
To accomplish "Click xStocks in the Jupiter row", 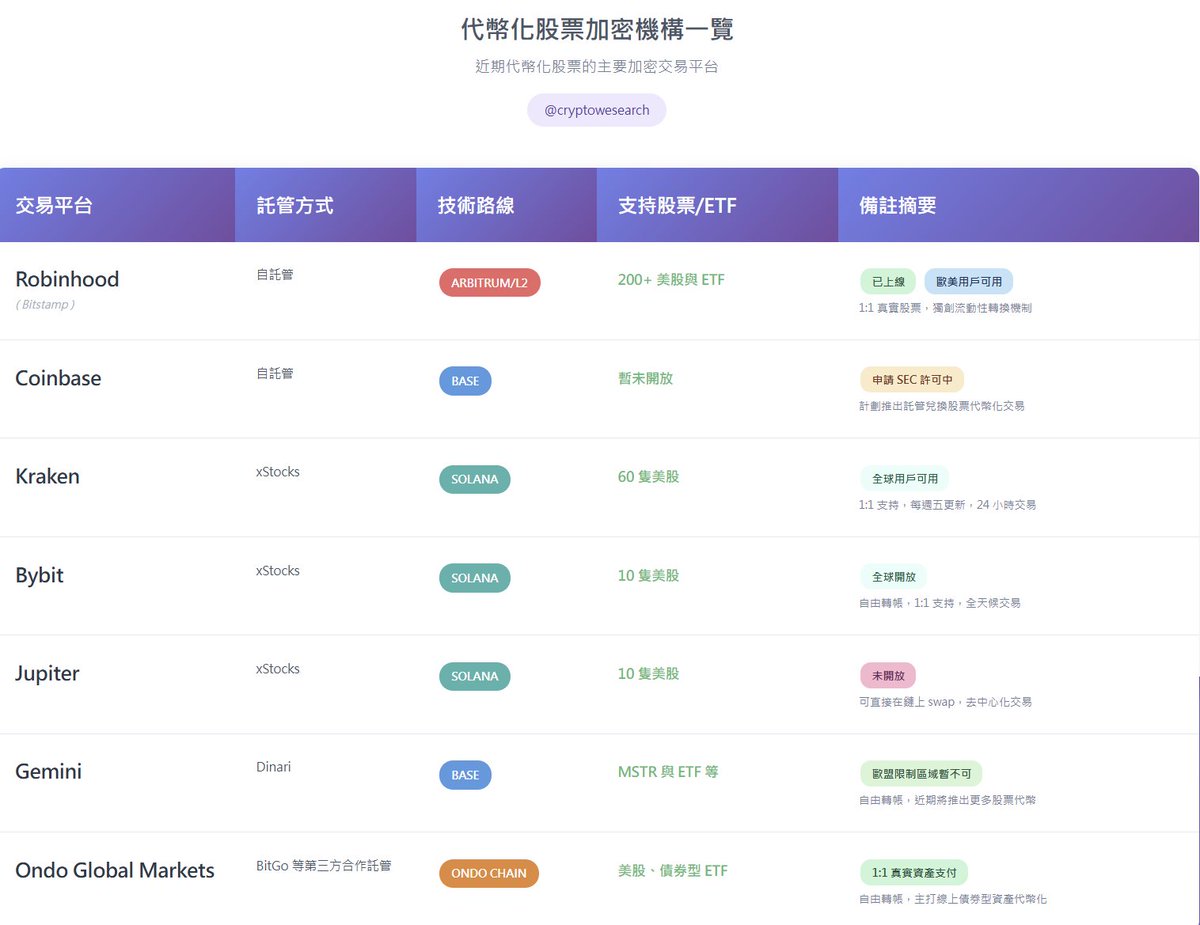I will click(x=278, y=668).
